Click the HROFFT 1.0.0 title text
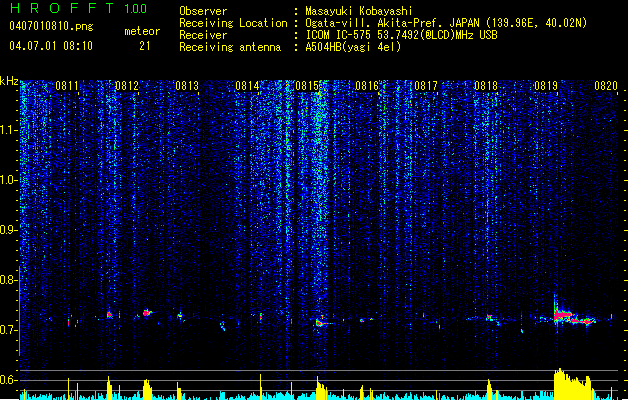Screen dimensions: 629x400 tap(79, 8)
